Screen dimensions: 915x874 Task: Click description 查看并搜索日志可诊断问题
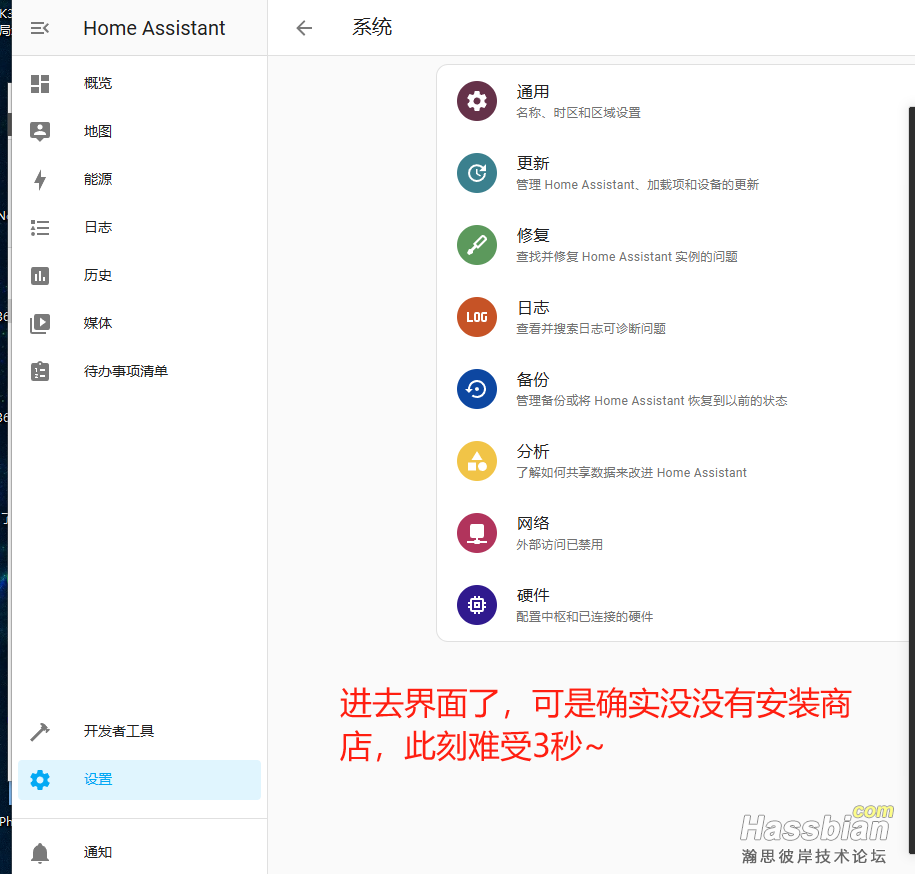591,328
